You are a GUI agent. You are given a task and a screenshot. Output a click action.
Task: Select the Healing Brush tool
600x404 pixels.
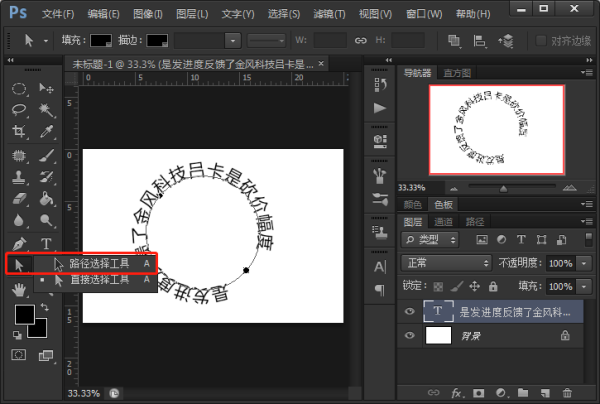tap(19, 156)
